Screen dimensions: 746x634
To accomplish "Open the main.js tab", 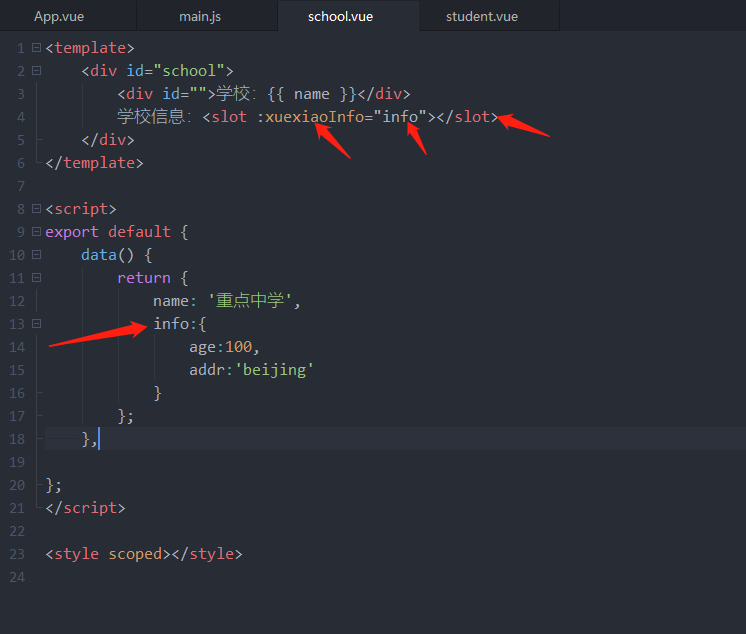I will click(200, 16).
